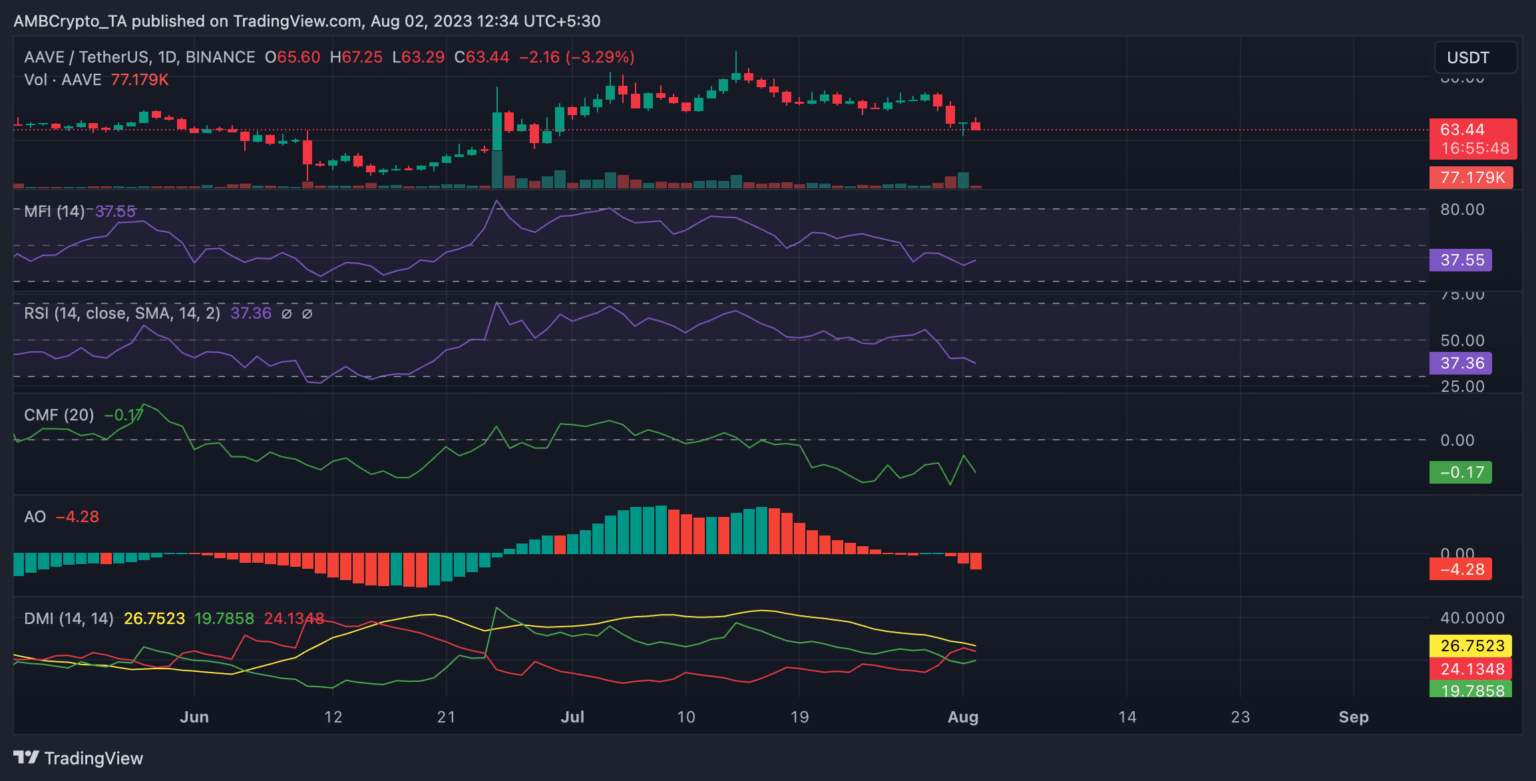Click the 77.179K volume tag on price axis
1536x781 pixels.
pos(1472,178)
